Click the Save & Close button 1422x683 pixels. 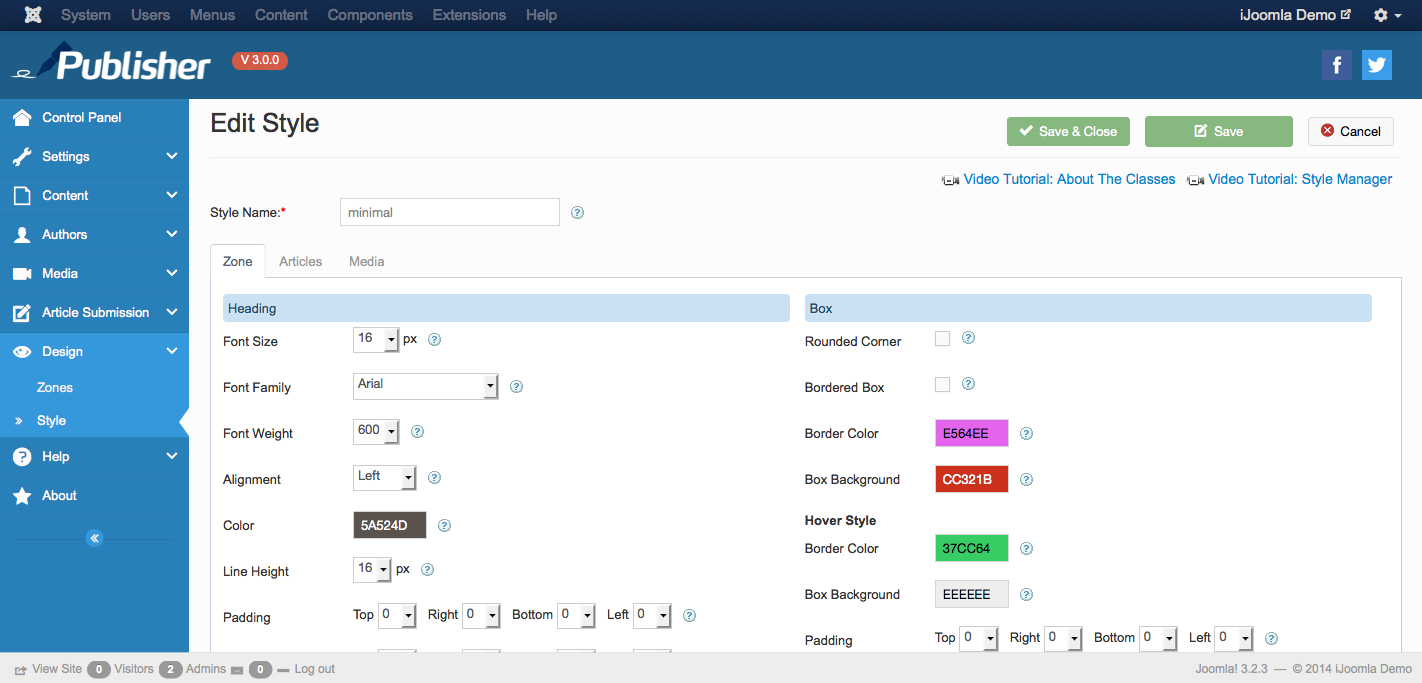[x=1068, y=131]
